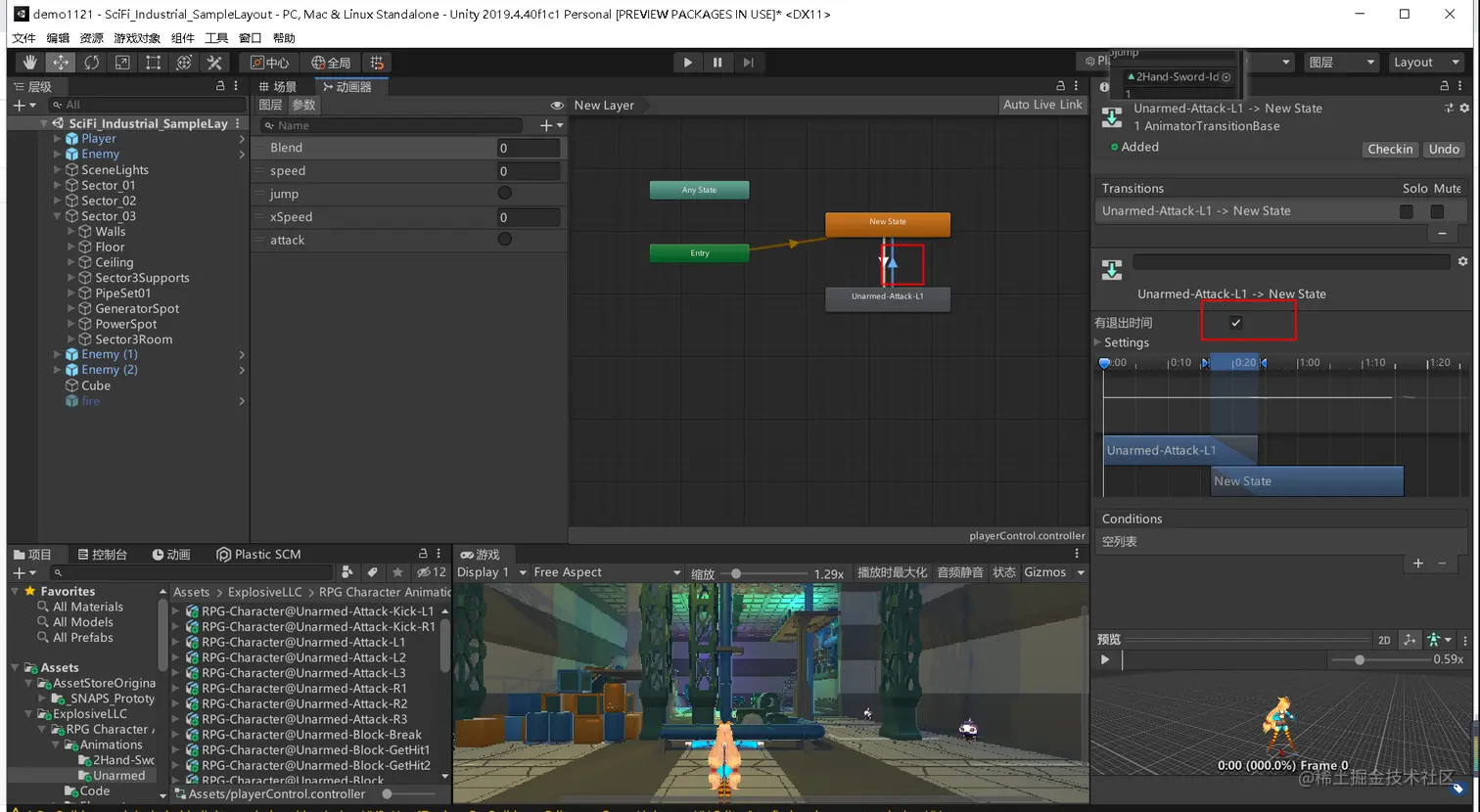Select the Hand tool in toolbar
The height and width of the screenshot is (812, 1480).
click(29, 63)
